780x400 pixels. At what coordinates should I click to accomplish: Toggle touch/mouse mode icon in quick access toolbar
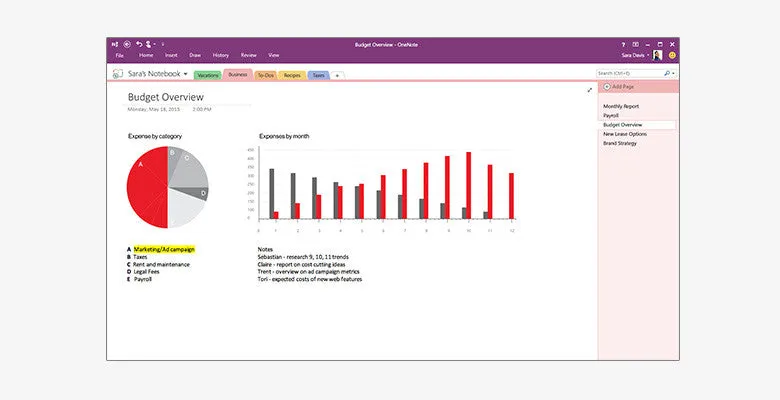149,44
